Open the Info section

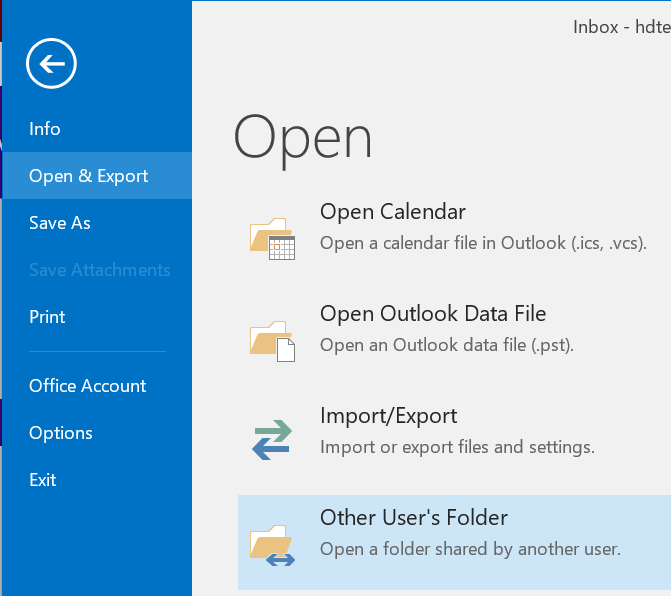[97, 129]
